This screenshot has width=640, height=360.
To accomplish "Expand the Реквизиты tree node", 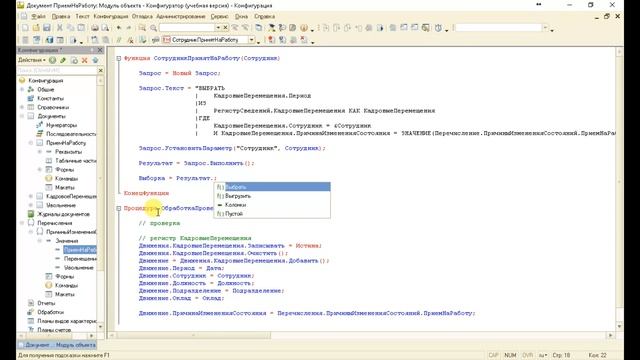I will pyautogui.click(x=40, y=152).
